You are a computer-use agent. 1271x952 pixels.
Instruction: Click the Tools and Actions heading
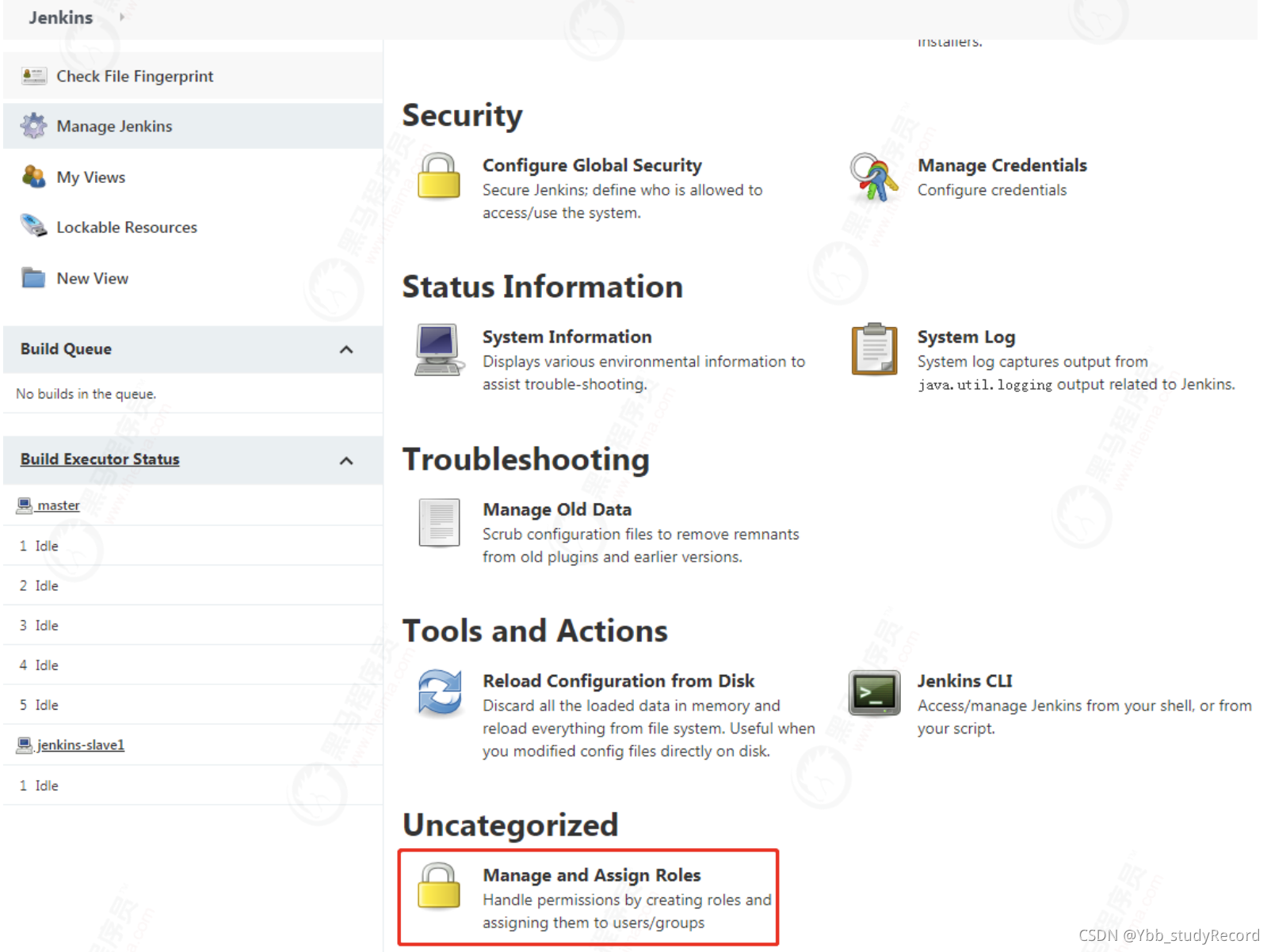[x=535, y=630]
